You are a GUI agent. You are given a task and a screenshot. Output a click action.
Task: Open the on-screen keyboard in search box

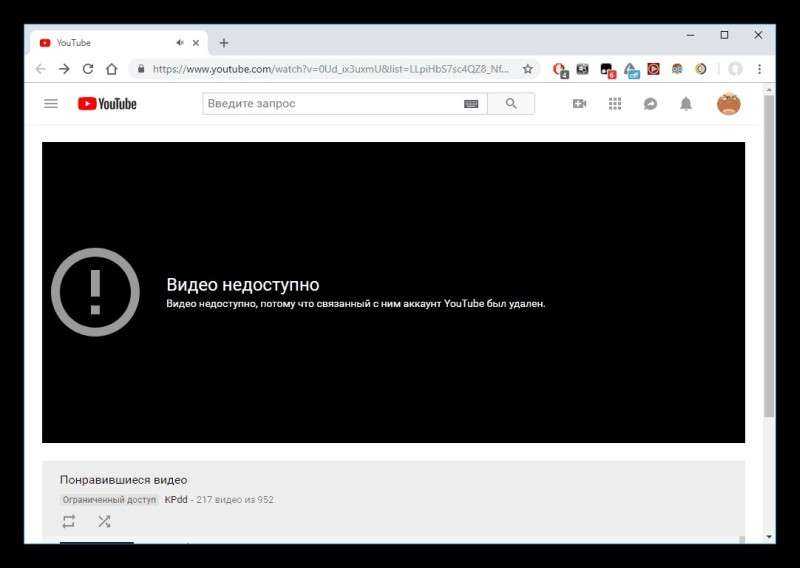tap(471, 104)
